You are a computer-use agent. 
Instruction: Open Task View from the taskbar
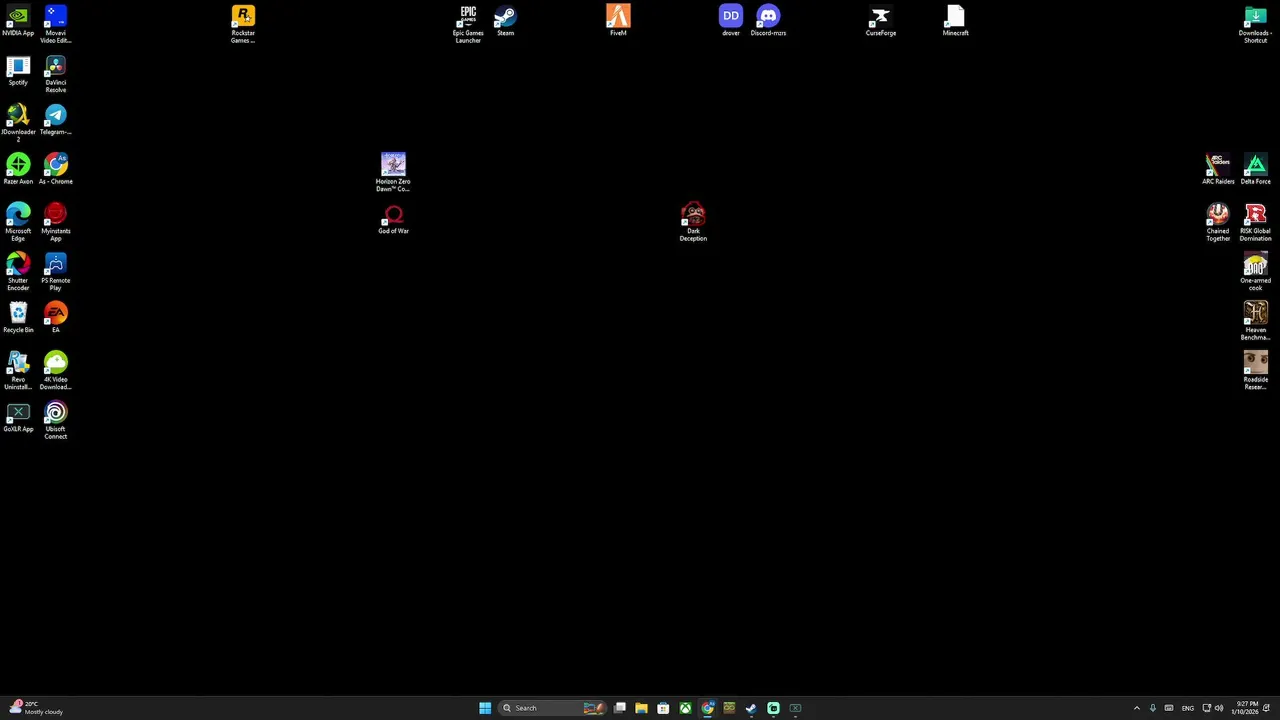click(x=620, y=708)
